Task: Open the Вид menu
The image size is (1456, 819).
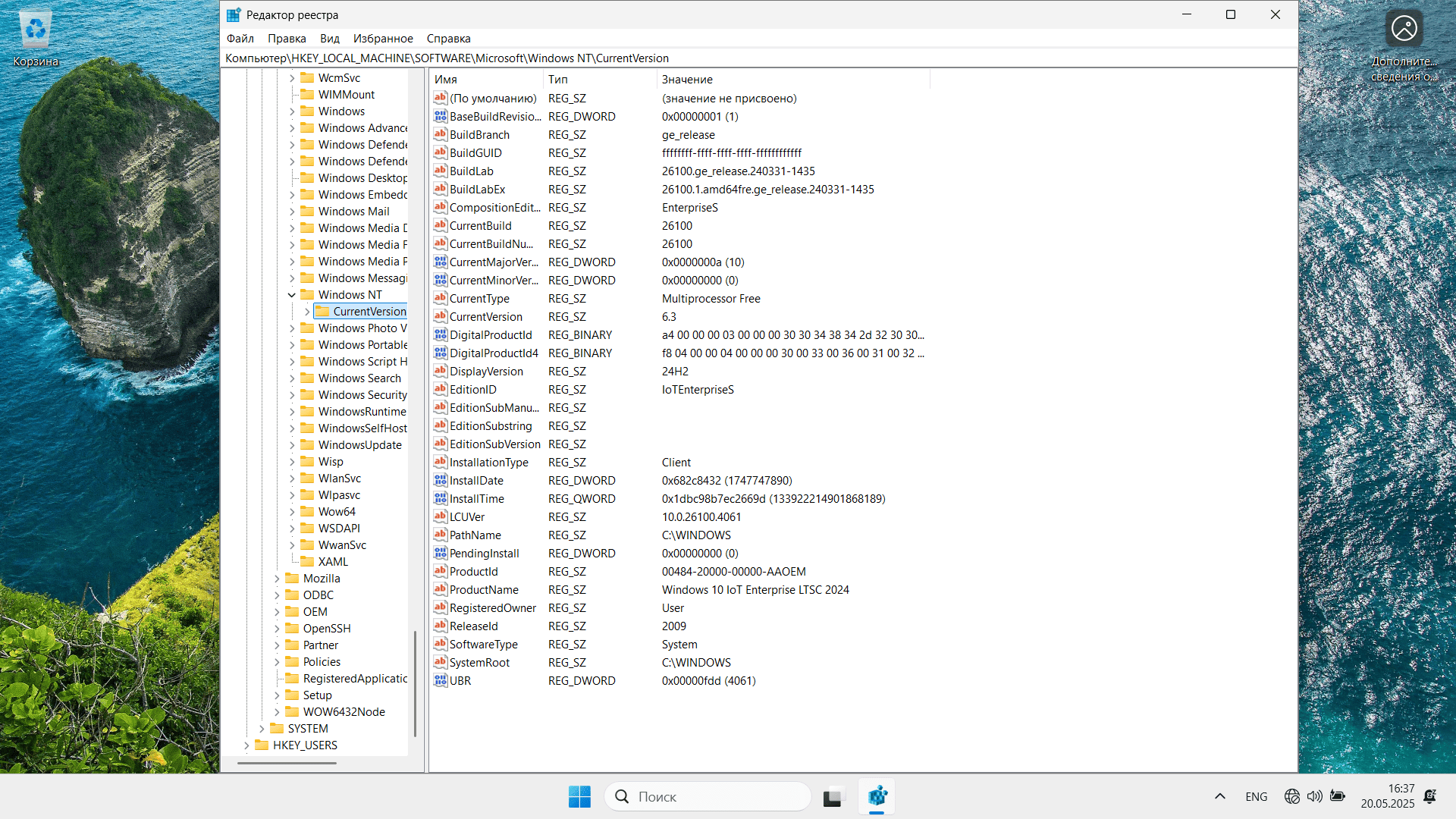Action: (330, 38)
